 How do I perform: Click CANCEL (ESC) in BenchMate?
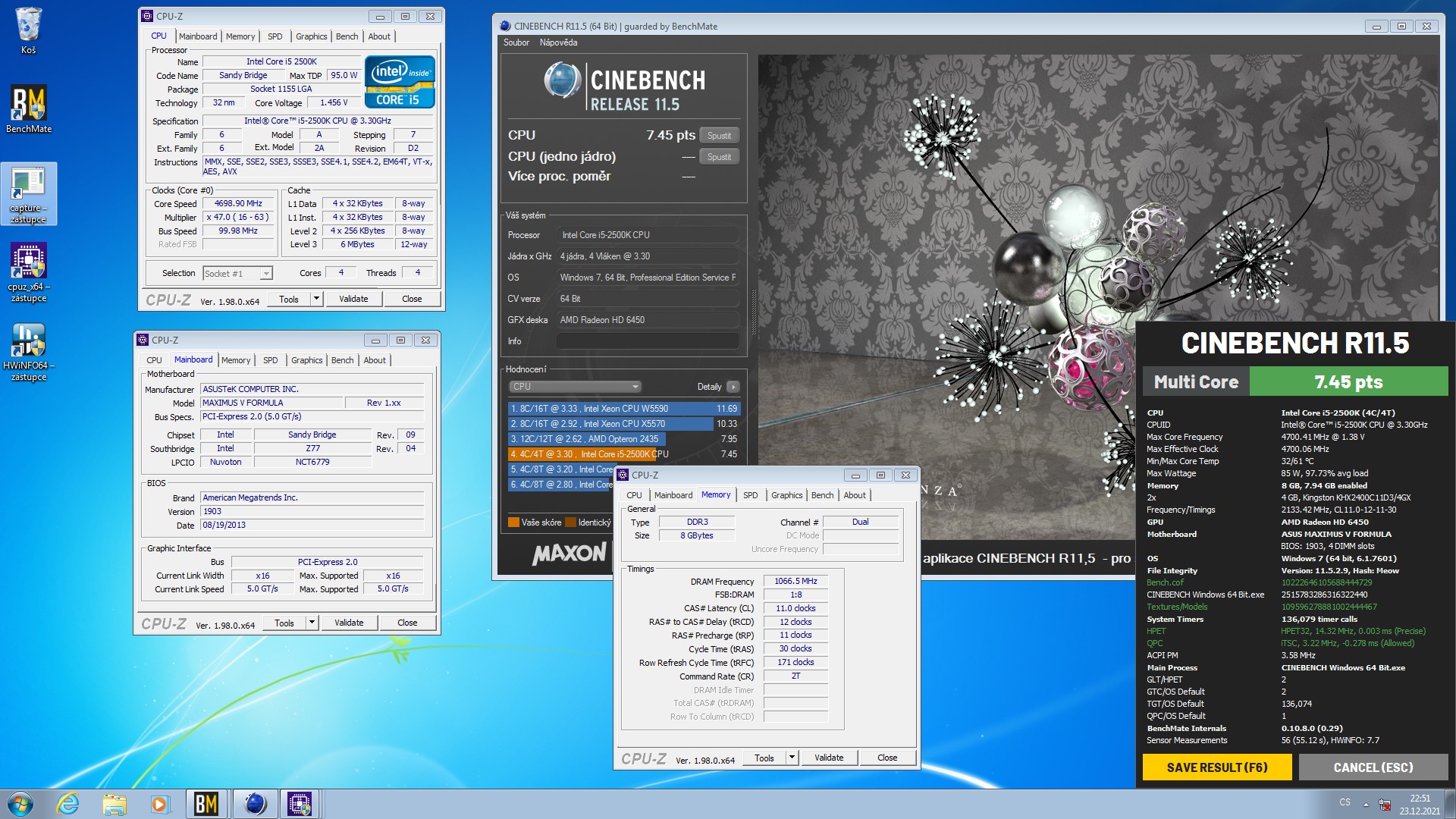1373,767
